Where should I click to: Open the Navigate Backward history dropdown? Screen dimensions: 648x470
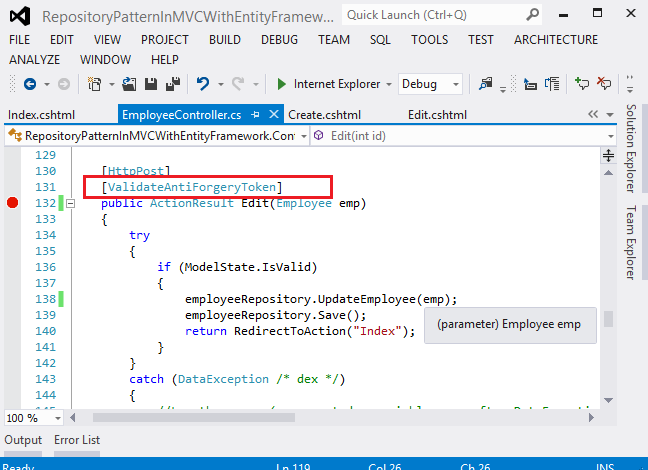point(47,85)
